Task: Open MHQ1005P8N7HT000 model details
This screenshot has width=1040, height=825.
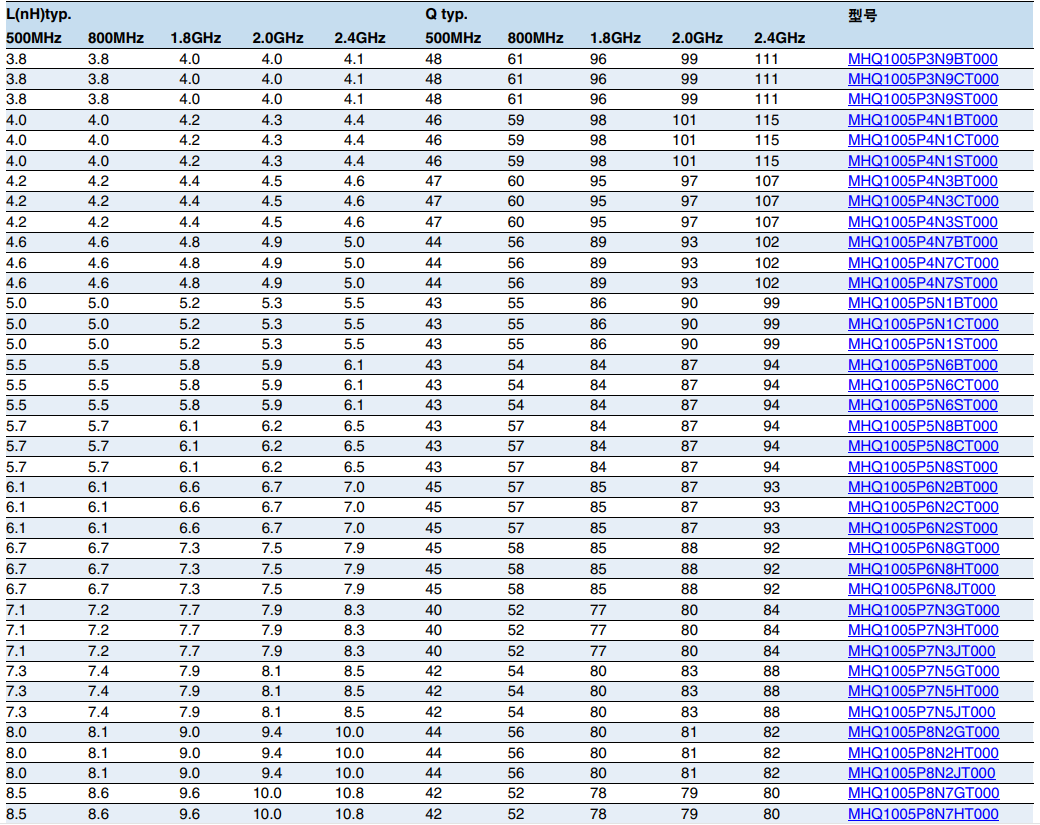Action: (923, 815)
